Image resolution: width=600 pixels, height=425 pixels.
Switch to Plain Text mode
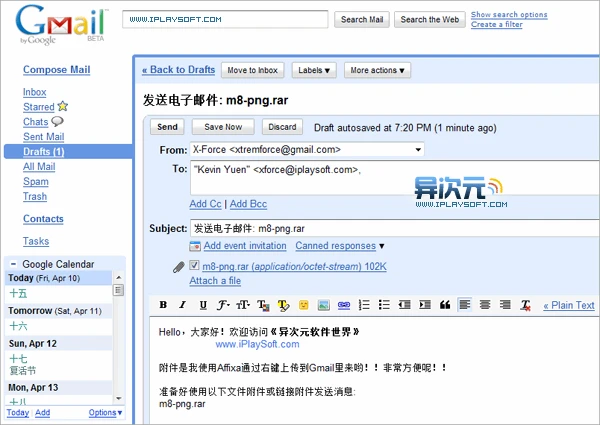(569, 305)
